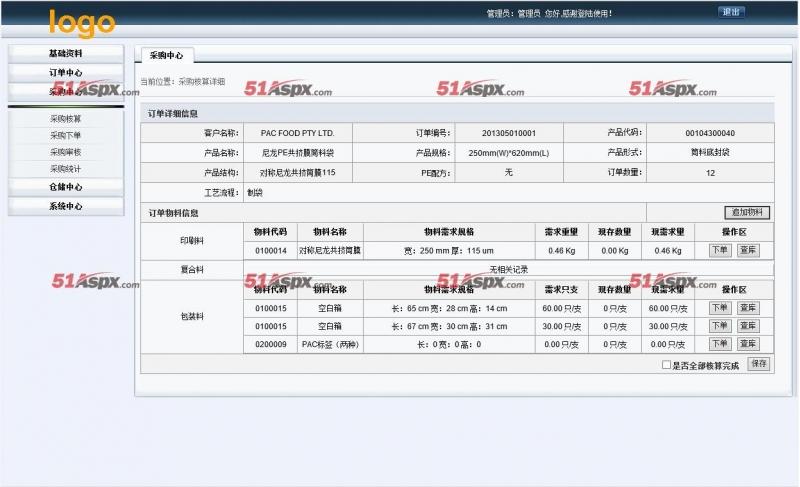Expand the 系统中心 sidebar section
Image resolution: width=800 pixels, height=487 pixels.
coord(66,206)
